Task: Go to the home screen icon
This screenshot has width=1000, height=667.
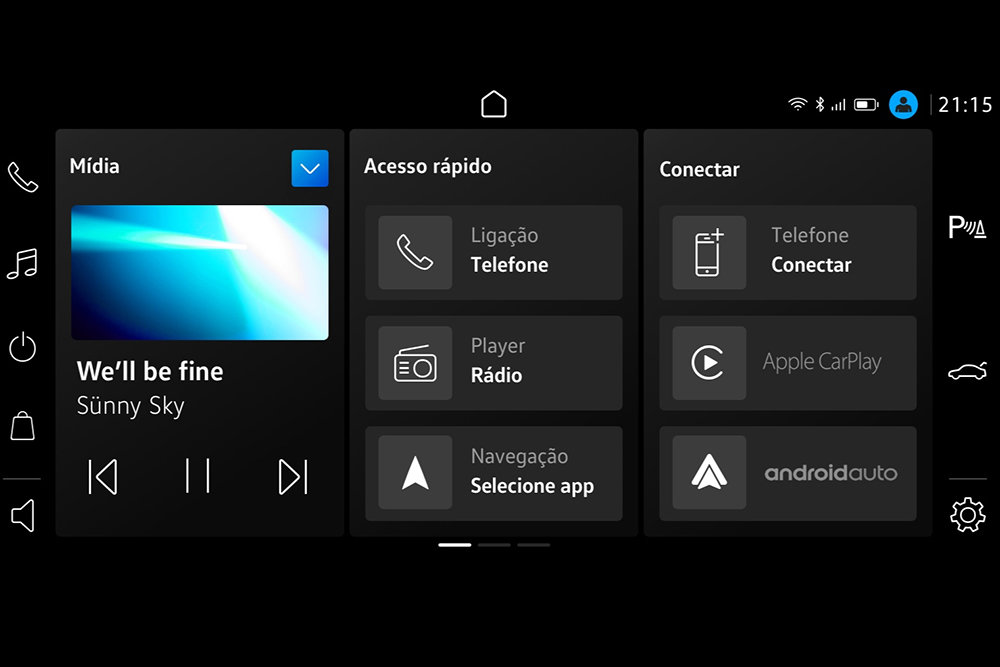Action: 494,104
